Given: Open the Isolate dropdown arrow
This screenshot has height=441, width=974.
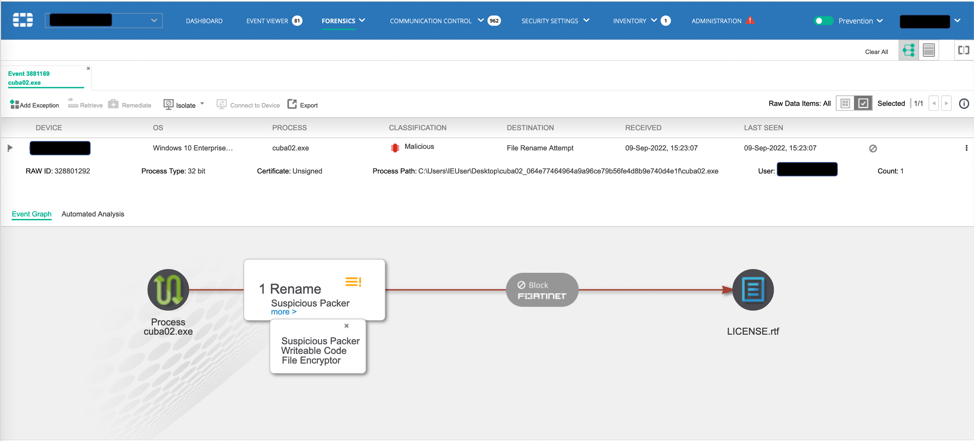Looking at the screenshot, I should (x=202, y=104).
